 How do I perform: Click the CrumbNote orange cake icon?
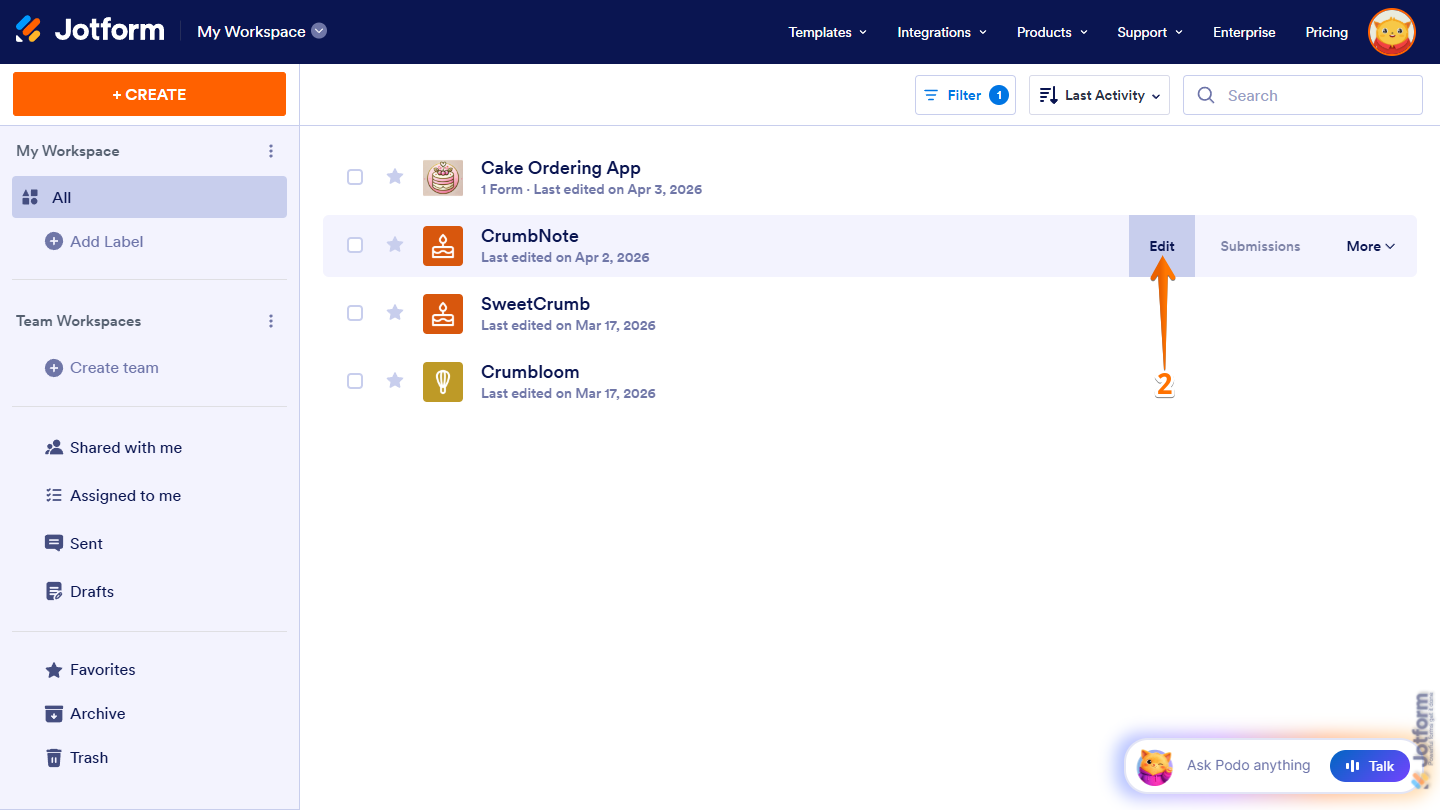pyautogui.click(x=443, y=246)
